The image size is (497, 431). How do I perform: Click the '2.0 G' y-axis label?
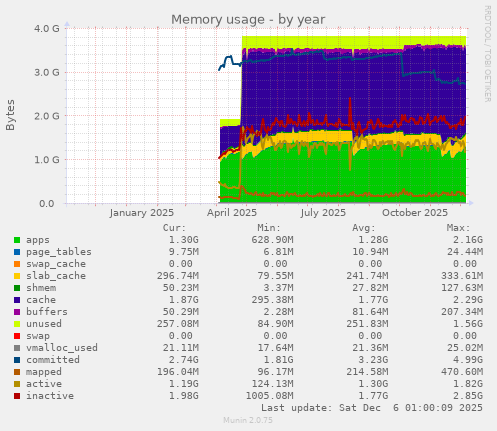pos(47,116)
